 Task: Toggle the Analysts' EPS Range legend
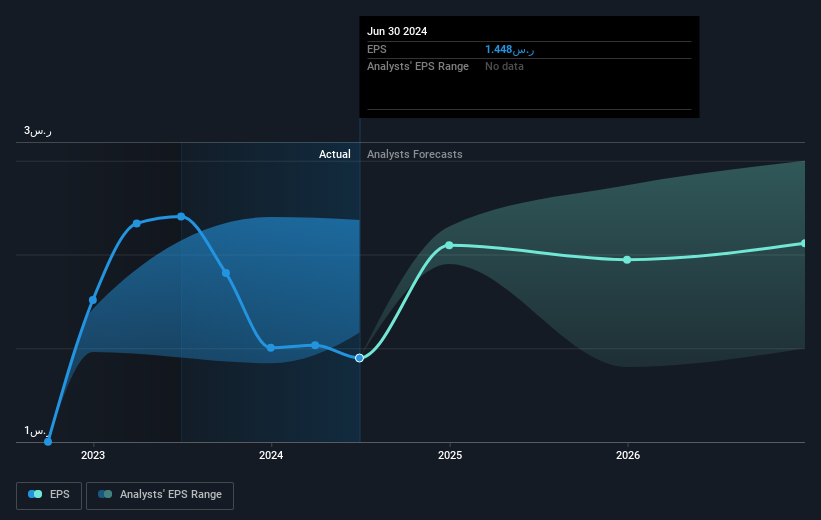point(160,495)
